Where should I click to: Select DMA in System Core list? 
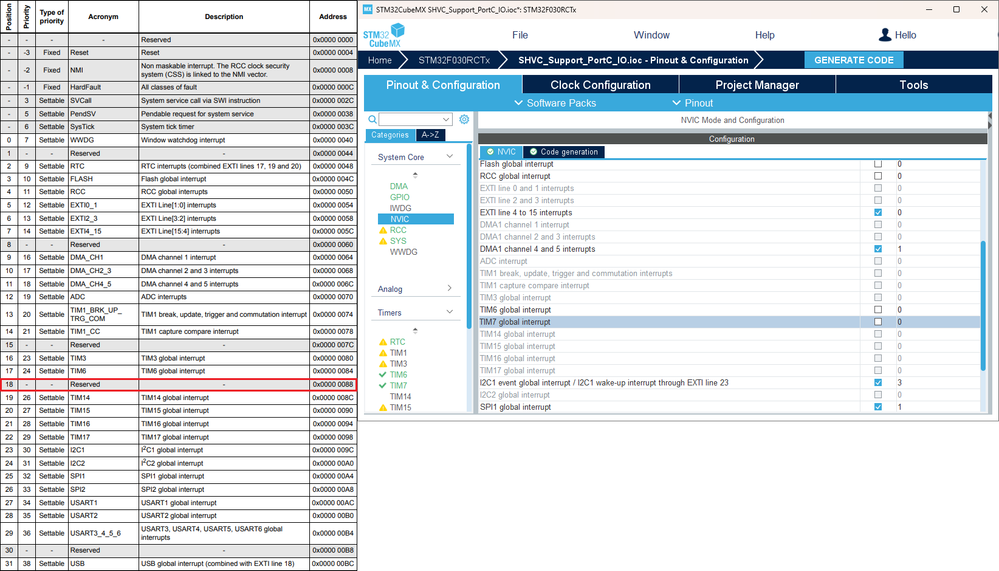click(399, 186)
